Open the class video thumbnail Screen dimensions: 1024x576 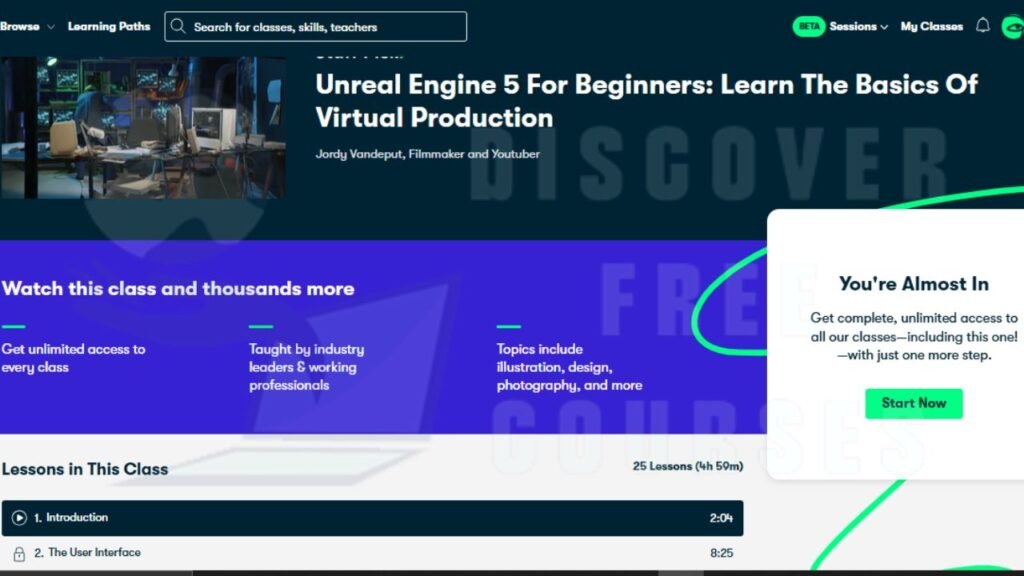[x=142, y=127]
